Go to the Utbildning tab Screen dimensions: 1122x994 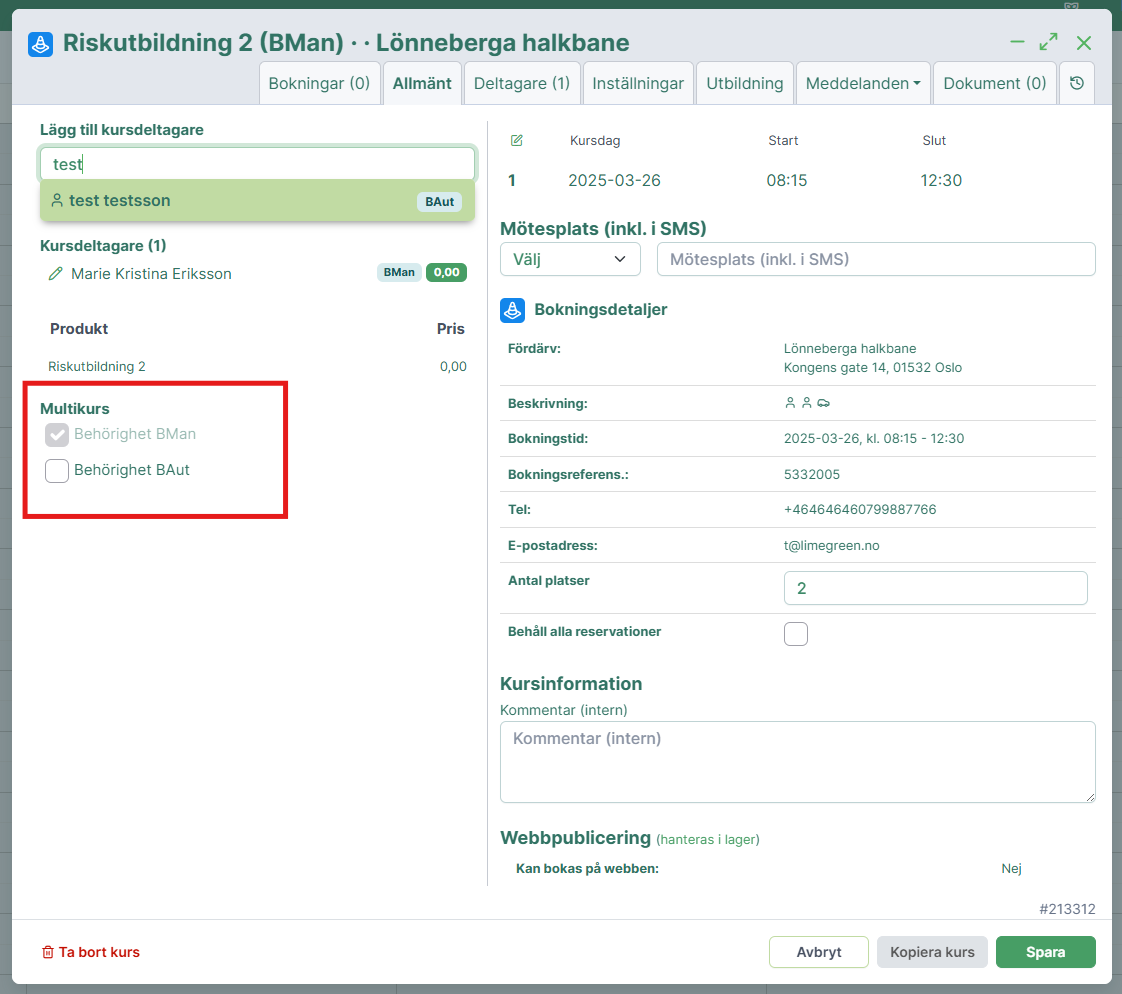(745, 83)
